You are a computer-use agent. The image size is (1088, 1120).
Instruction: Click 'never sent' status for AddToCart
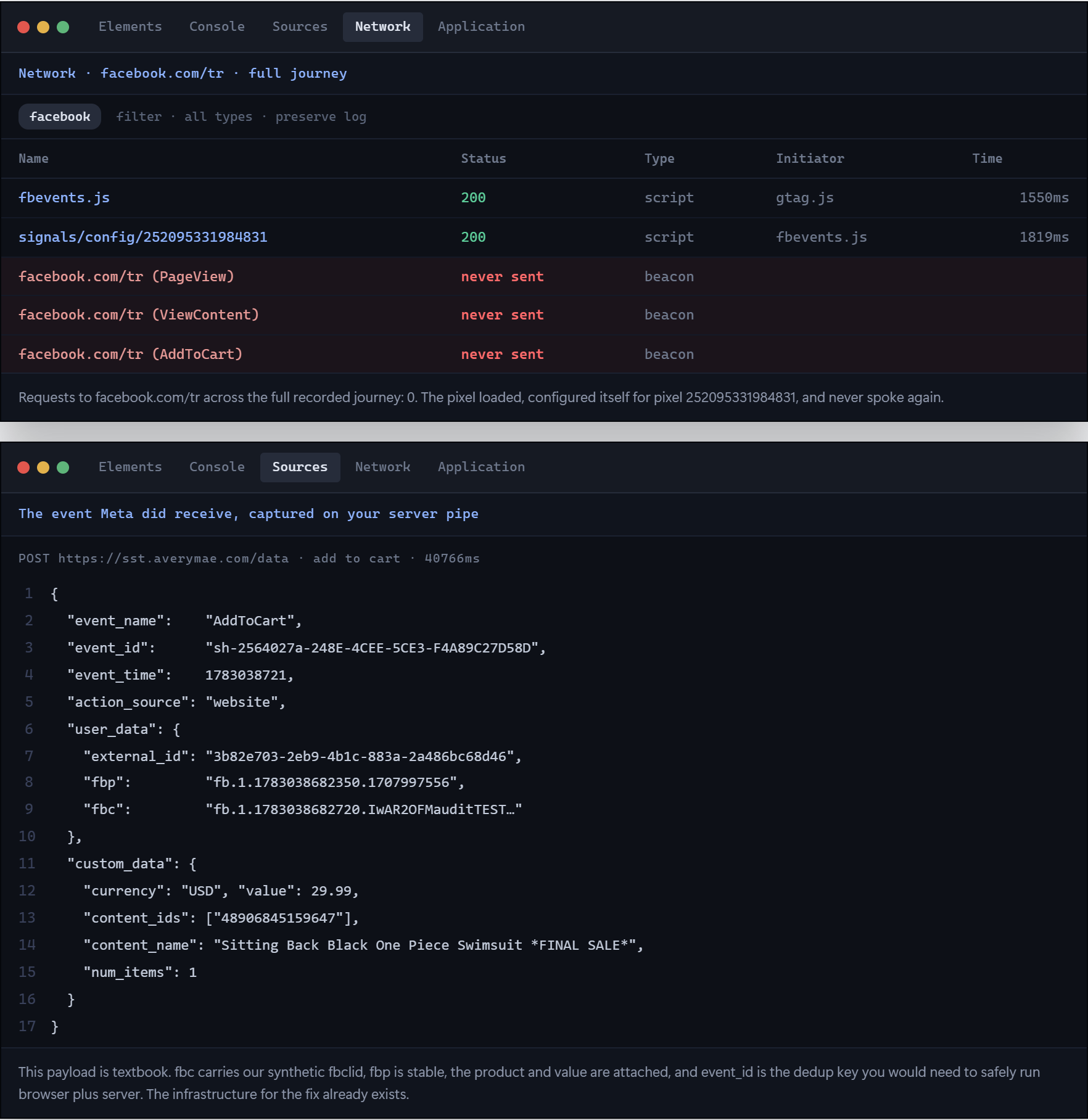[x=502, y=354]
